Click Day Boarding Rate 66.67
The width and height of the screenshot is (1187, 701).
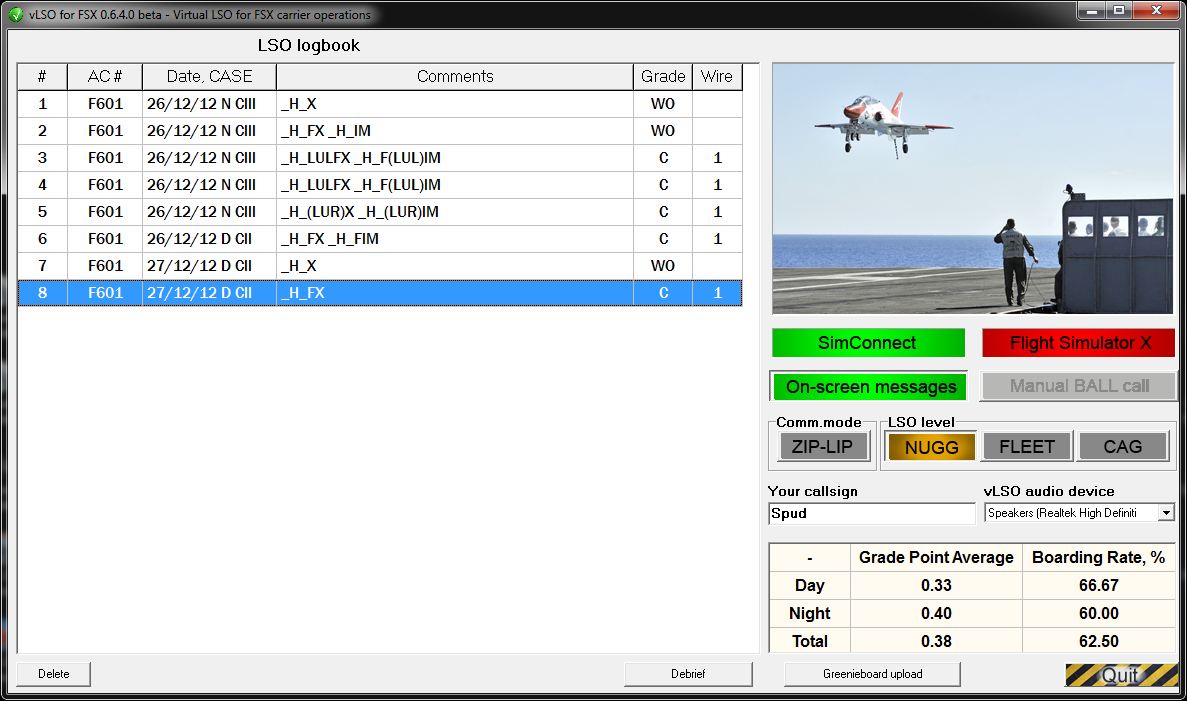tap(1098, 585)
